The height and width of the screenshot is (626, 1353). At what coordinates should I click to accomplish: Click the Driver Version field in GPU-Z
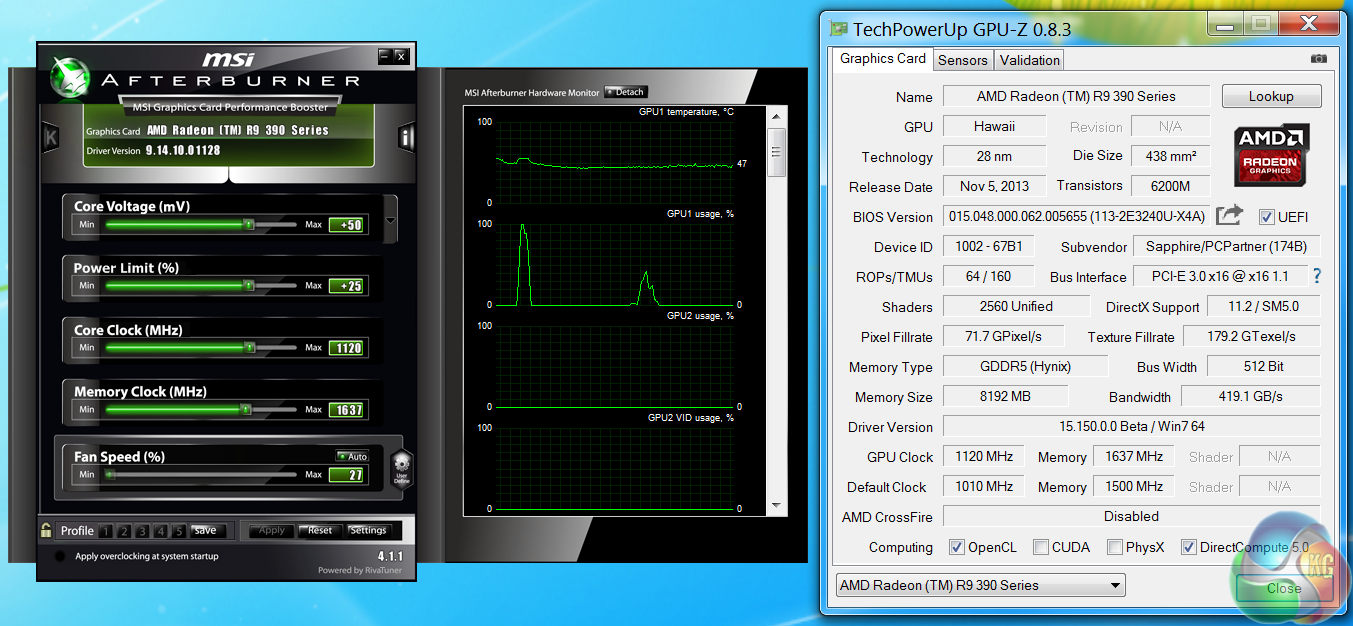1131,427
